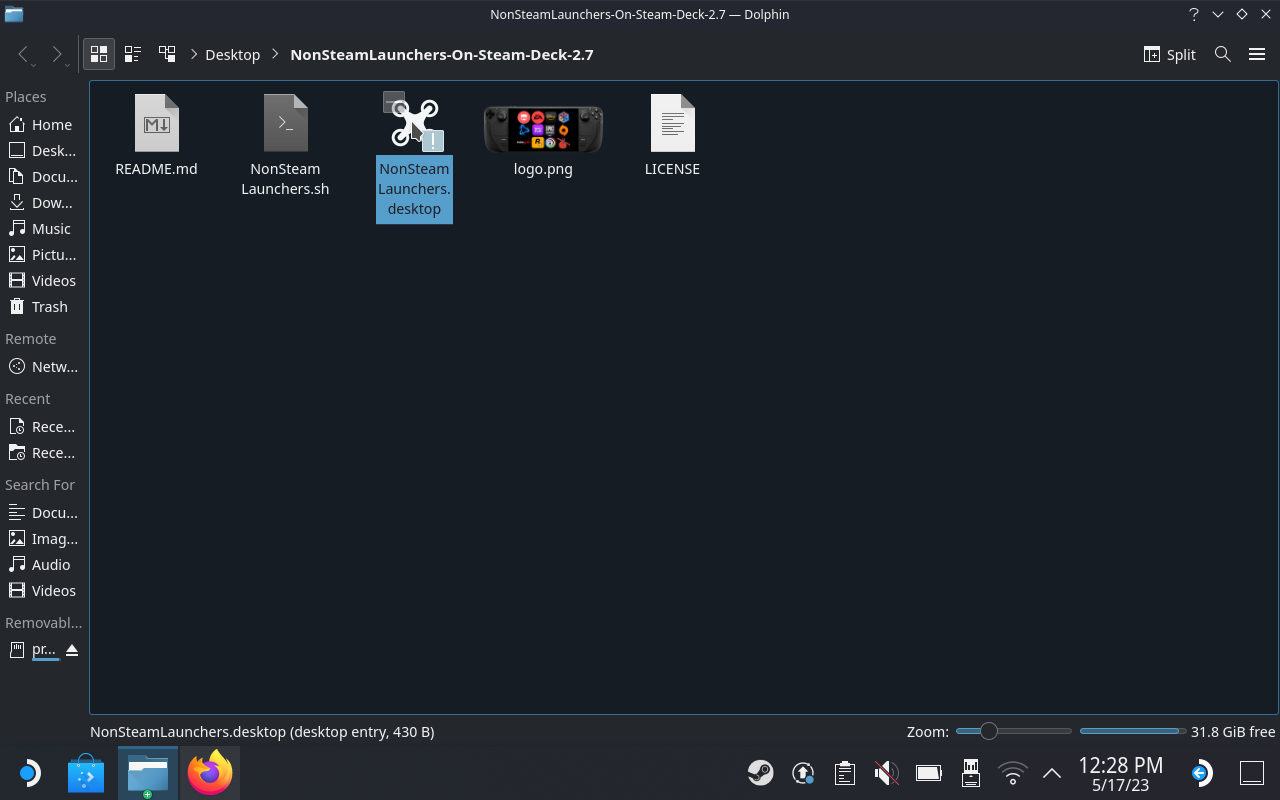1280x800 pixels.
Task: Open the hamburger menu
Action: 1257,54
